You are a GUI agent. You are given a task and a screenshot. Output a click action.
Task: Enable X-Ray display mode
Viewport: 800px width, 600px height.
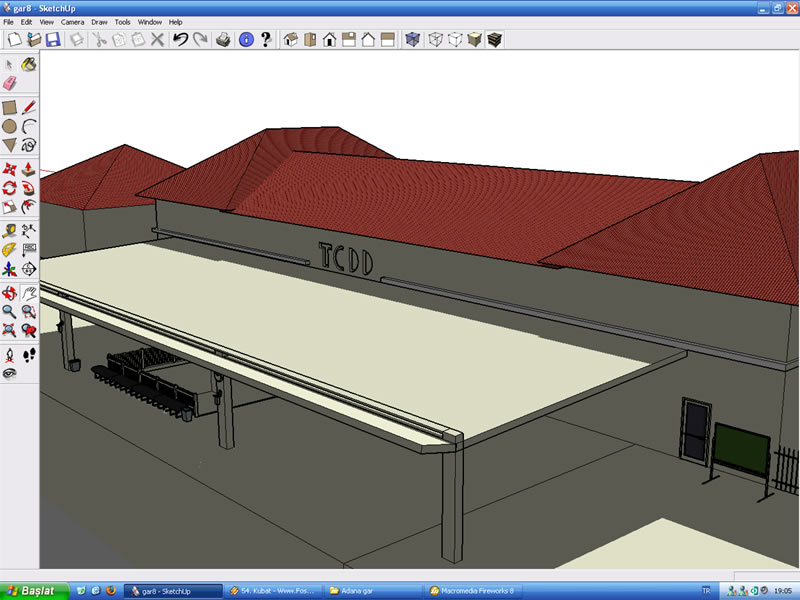412,39
